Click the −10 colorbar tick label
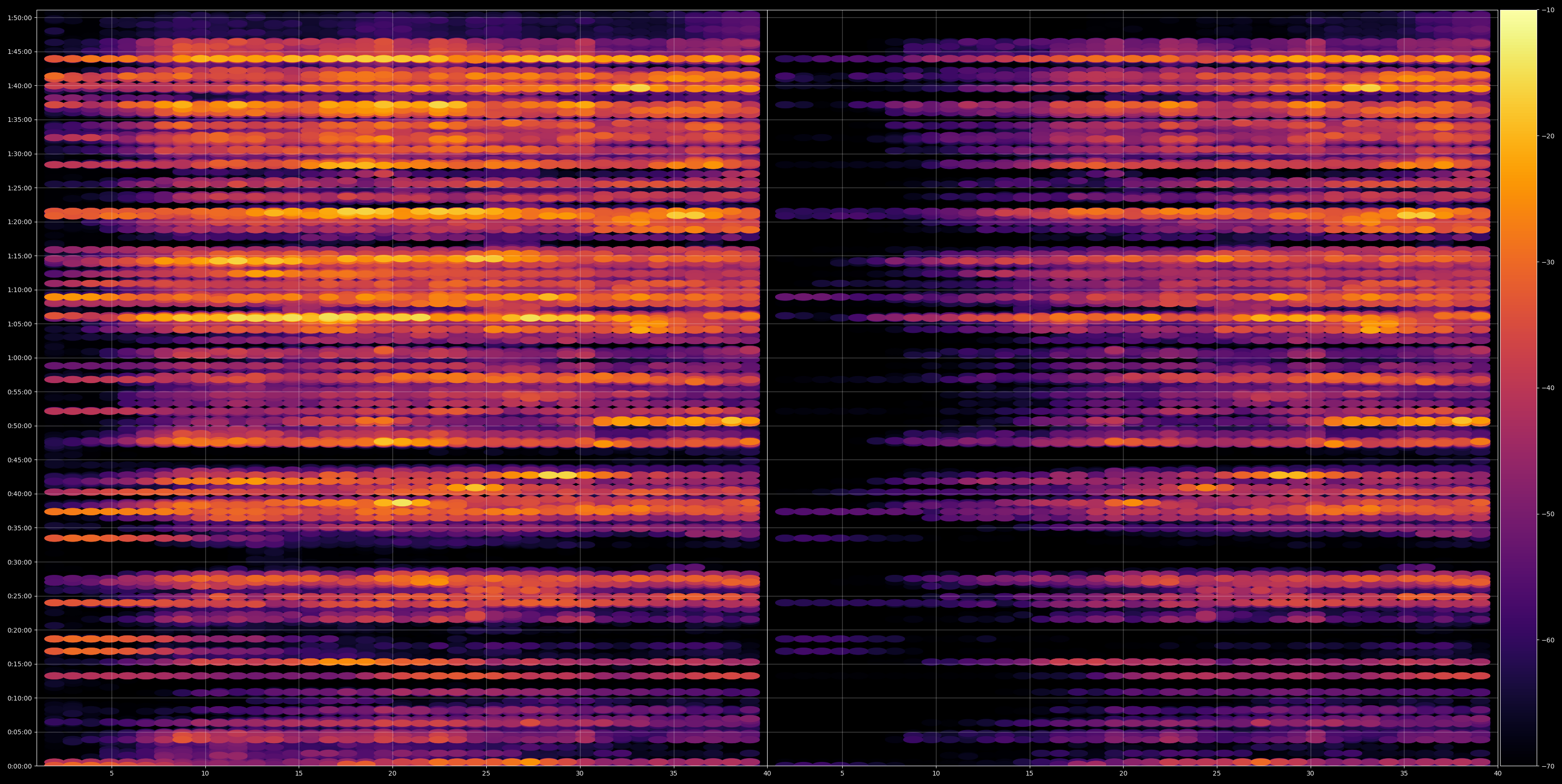Screen dimensions: 1562x784 pos(1548,10)
